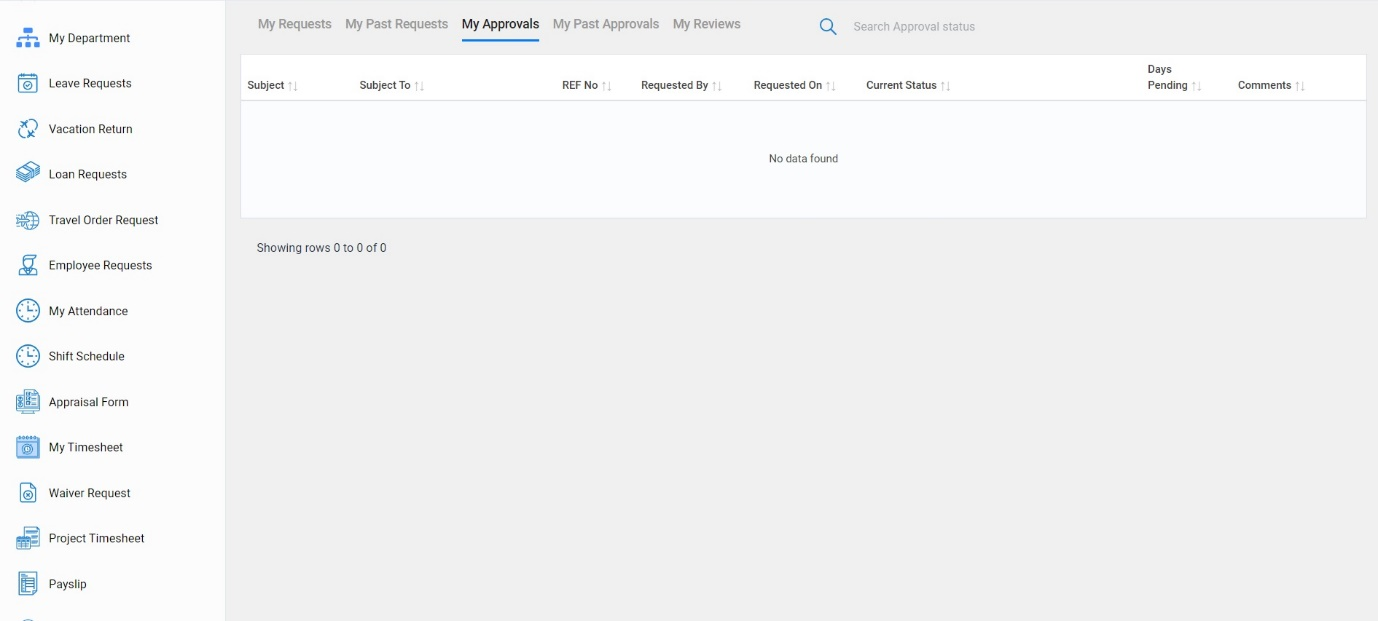Click the search magnifier icon
This screenshot has height=621, width=1378.
click(x=828, y=26)
